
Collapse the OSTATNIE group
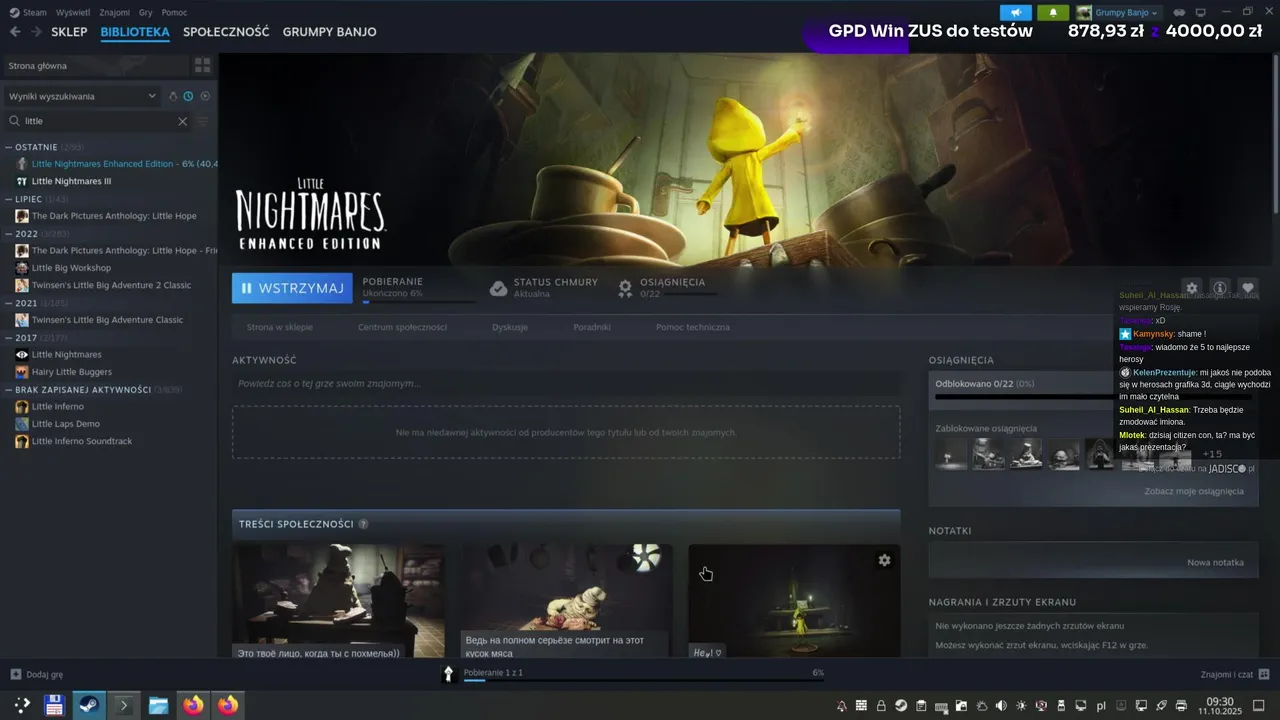9,147
